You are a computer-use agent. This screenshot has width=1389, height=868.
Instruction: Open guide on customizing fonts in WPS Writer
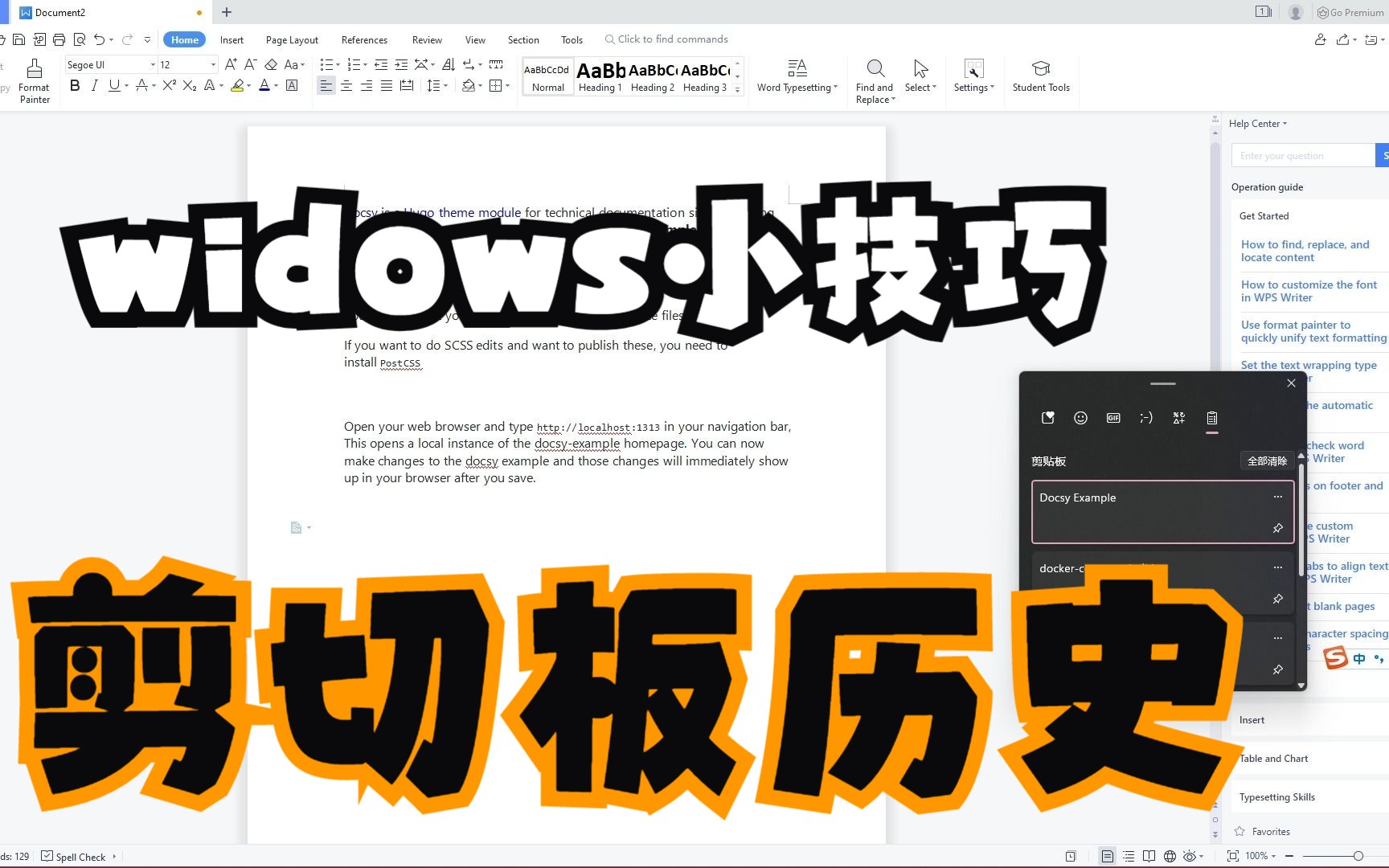tap(1309, 291)
